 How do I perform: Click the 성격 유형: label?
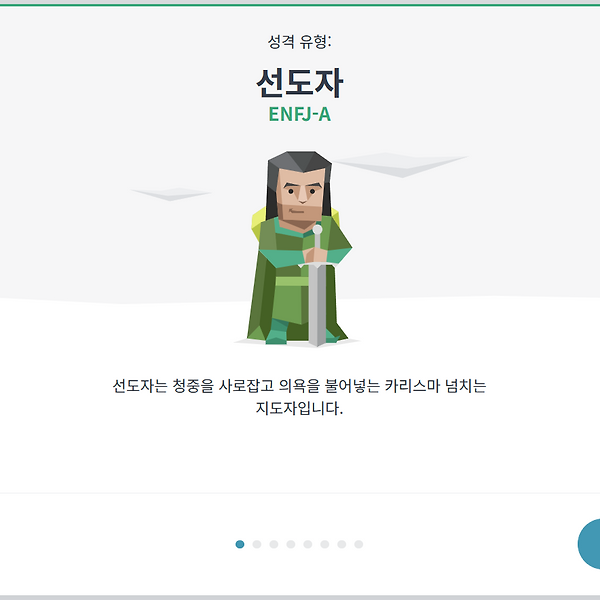coord(299,41)
